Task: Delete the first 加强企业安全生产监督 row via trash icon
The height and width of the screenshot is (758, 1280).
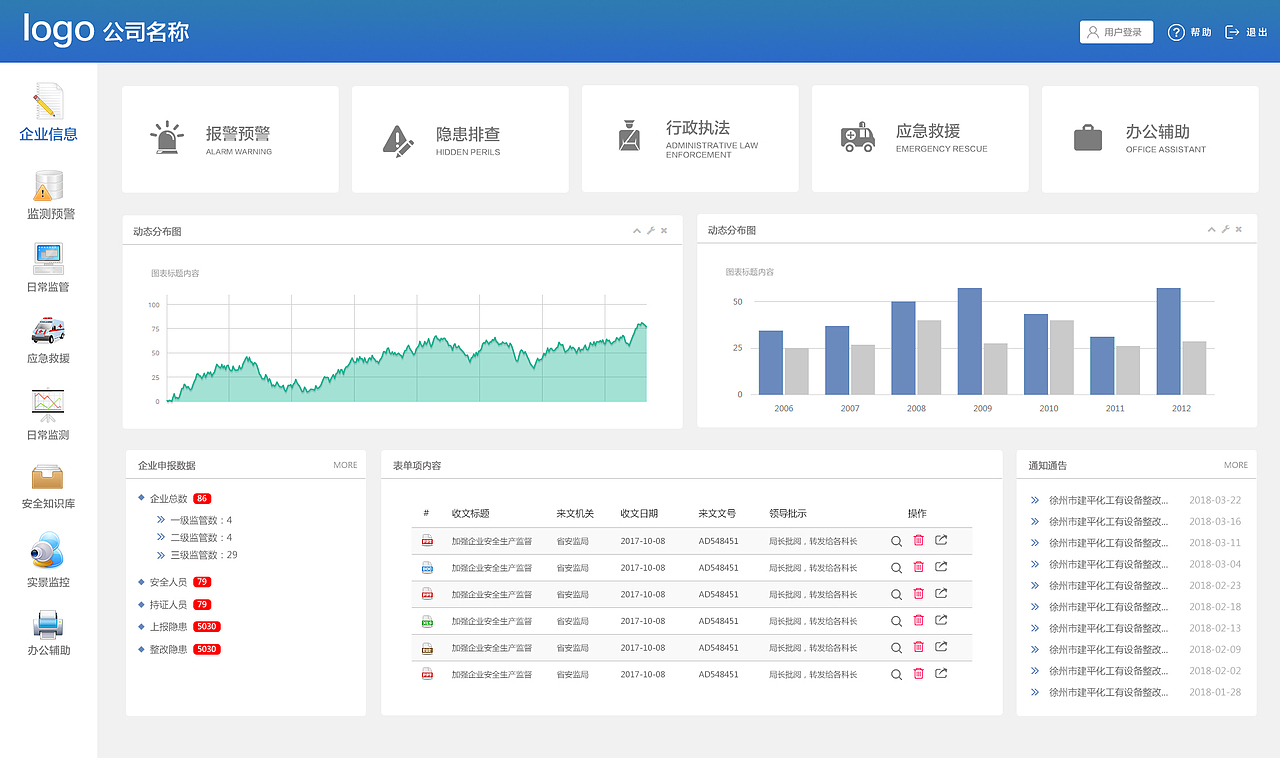Action: tap(918, 540)
